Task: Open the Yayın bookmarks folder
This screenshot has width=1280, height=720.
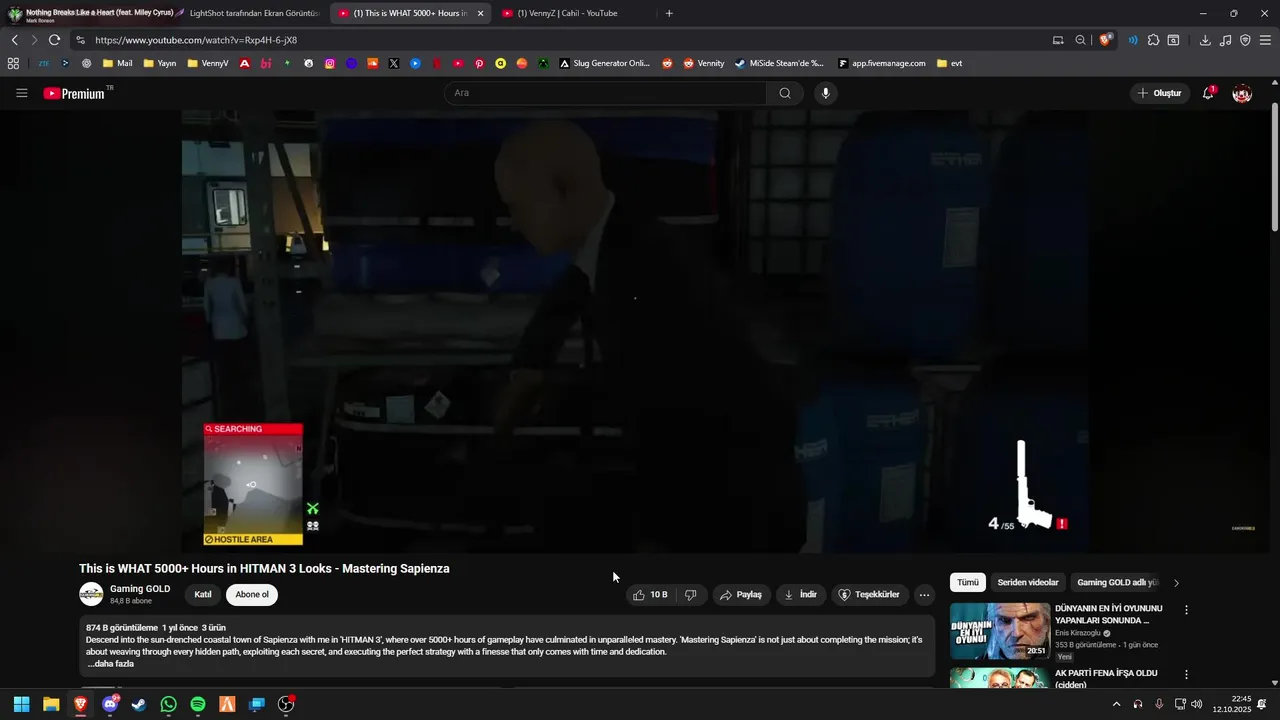Action: coord(160,63)
